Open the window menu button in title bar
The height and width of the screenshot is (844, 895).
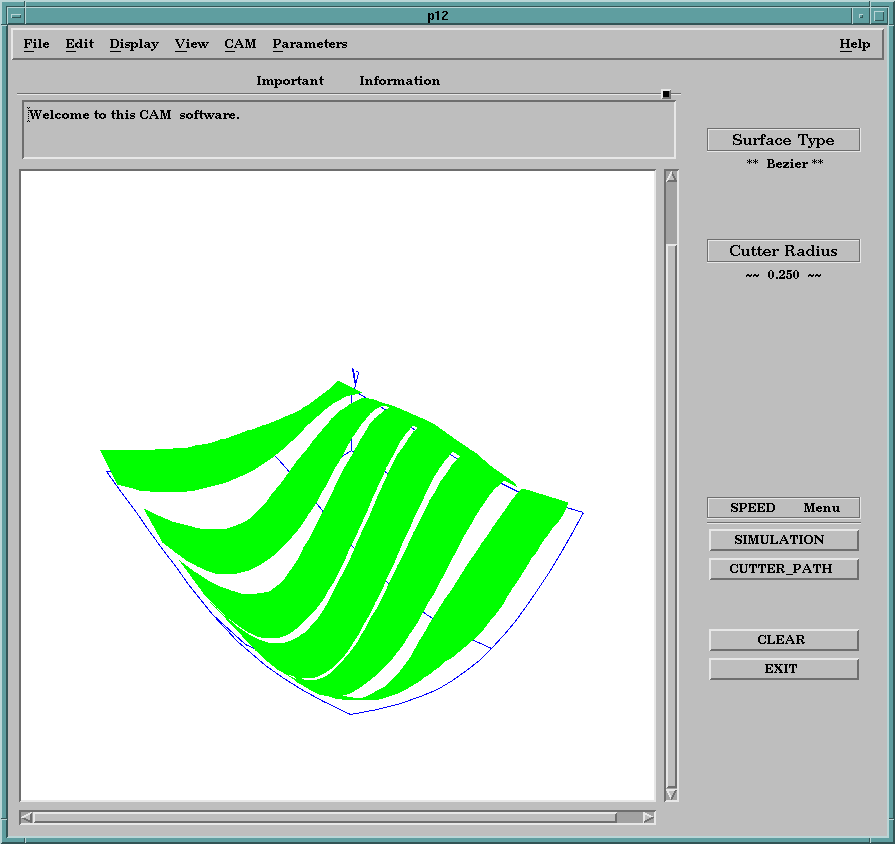click(x=16, y=15)
